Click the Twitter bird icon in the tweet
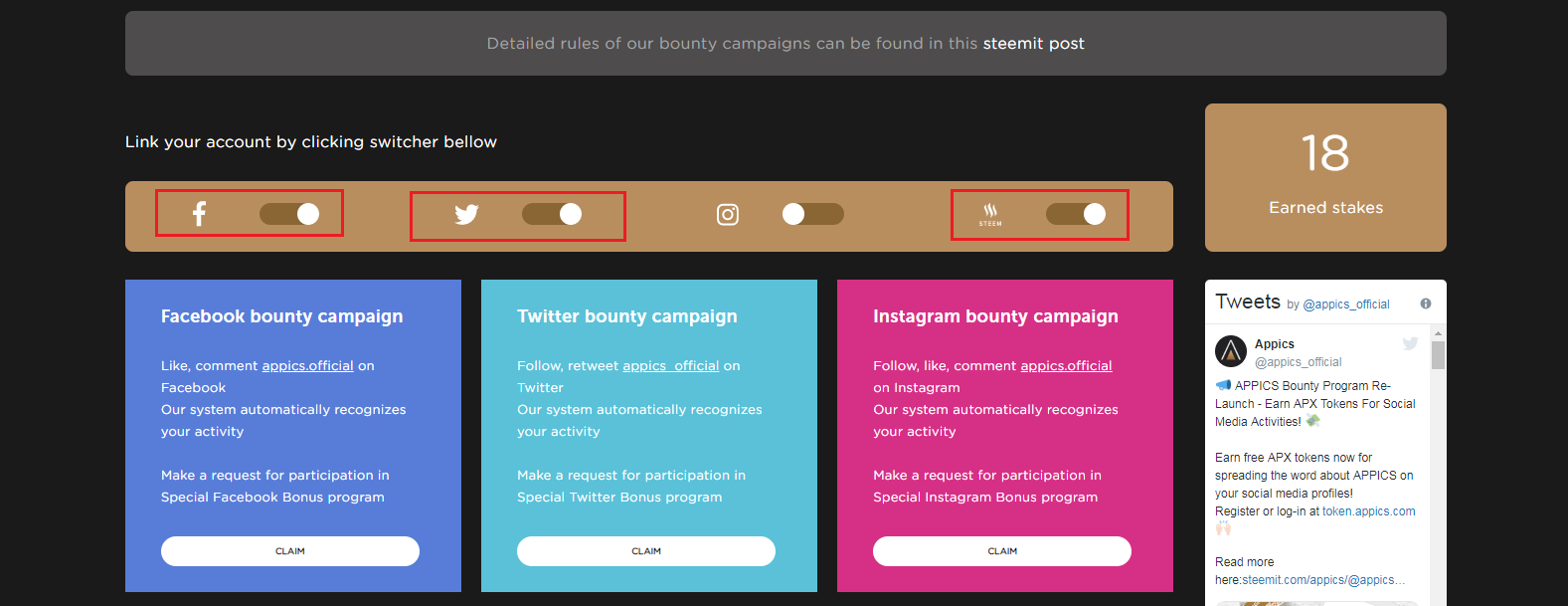This screenshot has width=1568, height=606. click(1410, 343)
